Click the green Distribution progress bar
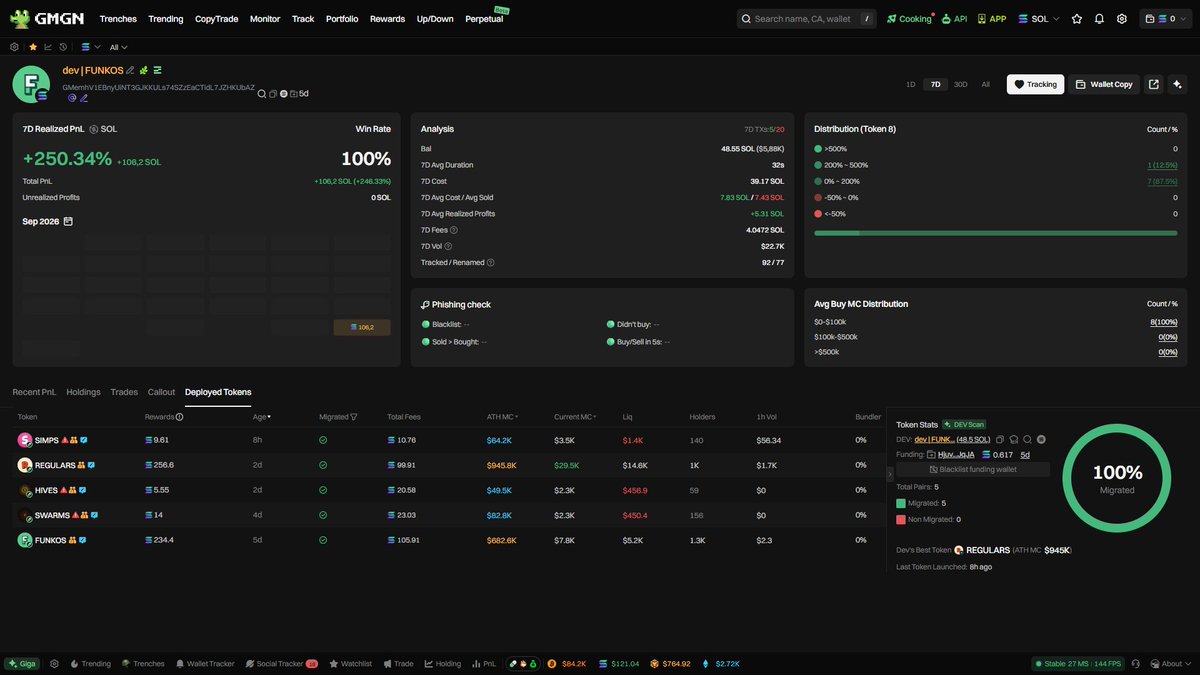1200x675 pixels. click(995, 233)
